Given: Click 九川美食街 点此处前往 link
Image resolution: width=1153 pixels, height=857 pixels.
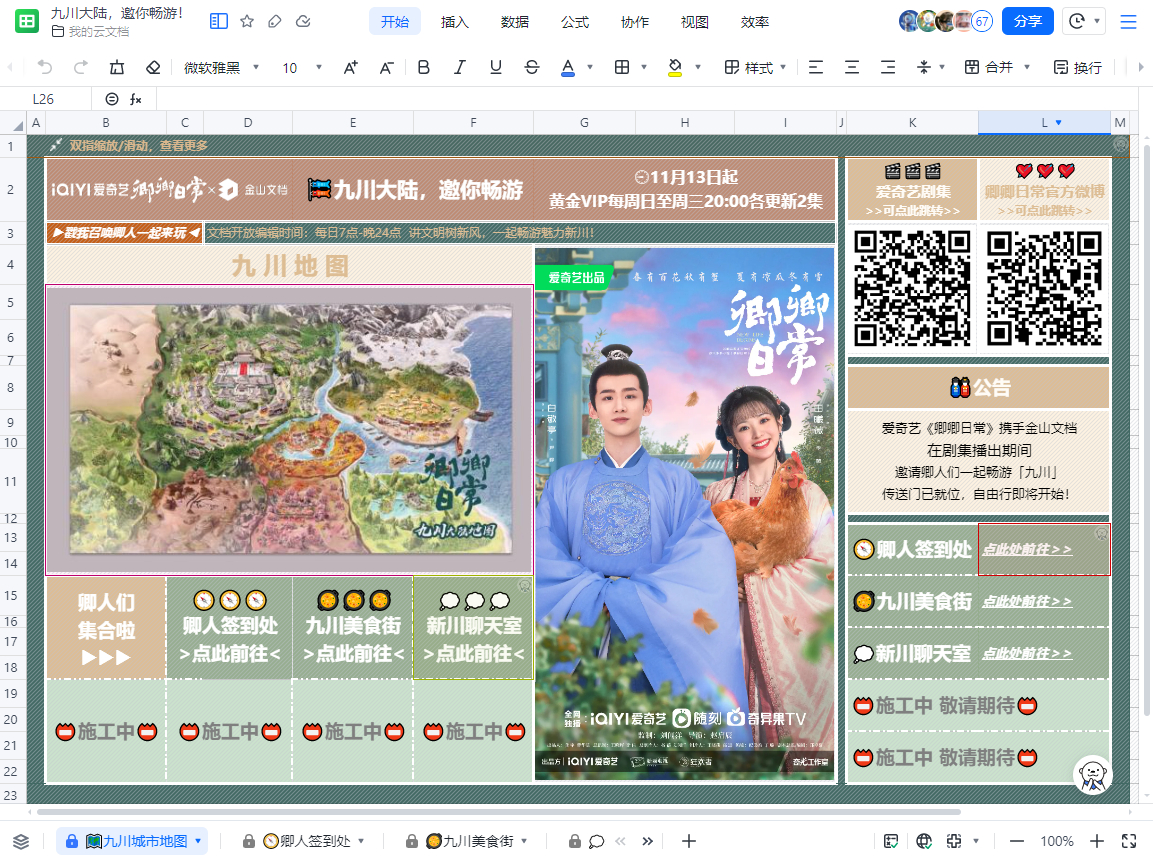Looking at the screenshot, I should (x=1027, y=602).
